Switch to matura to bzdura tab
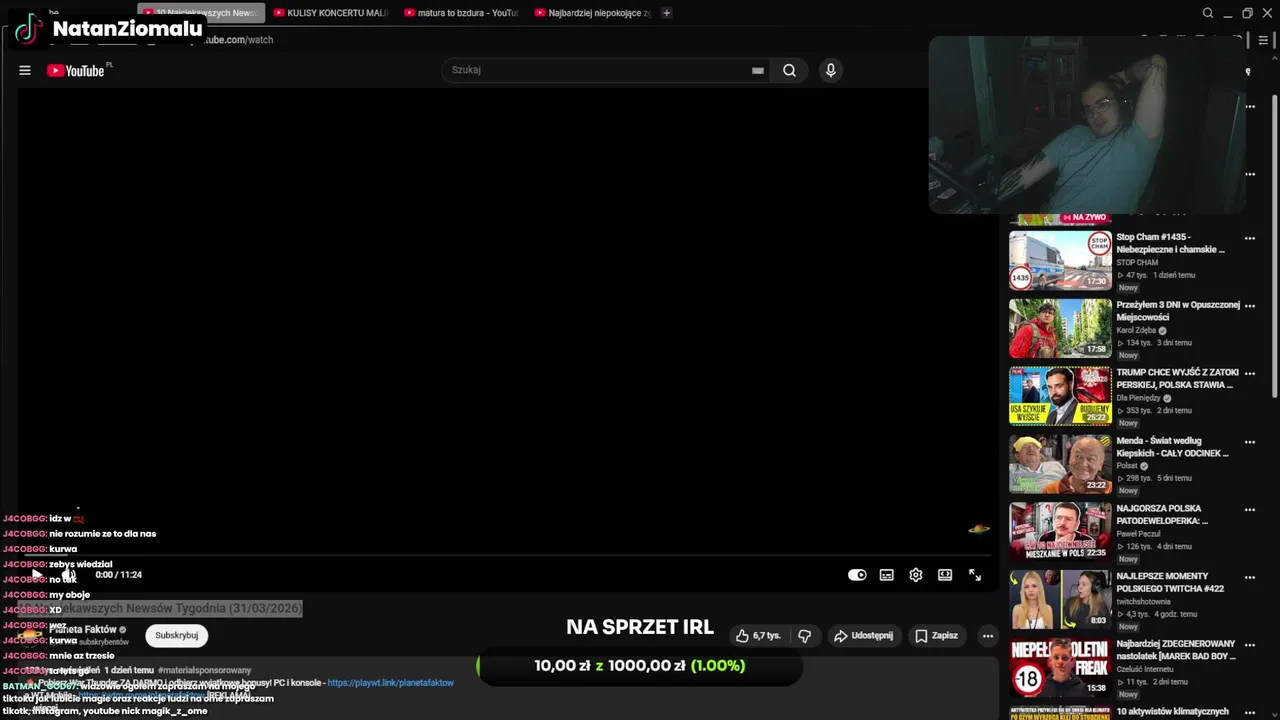Image resolution: width=1280 pixels, height=720 pixels. click(462, 13)
